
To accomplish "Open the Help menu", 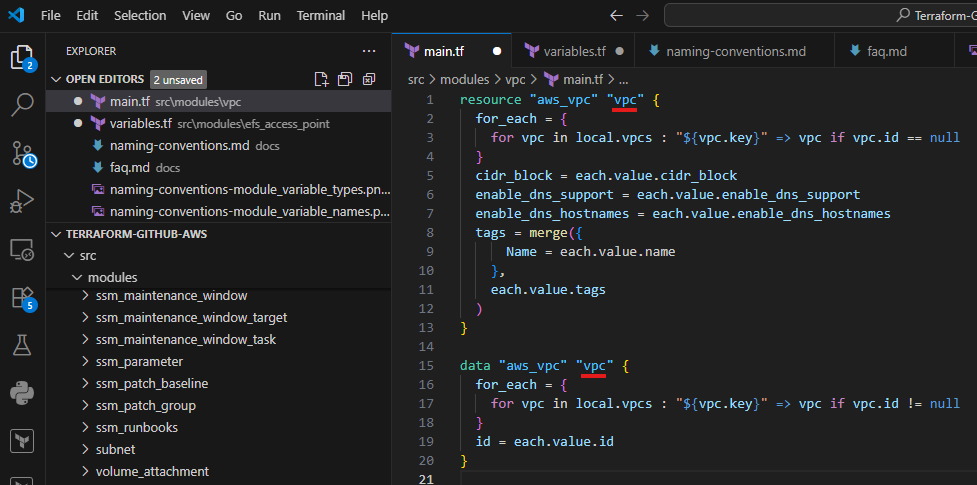I will point(374,16).
